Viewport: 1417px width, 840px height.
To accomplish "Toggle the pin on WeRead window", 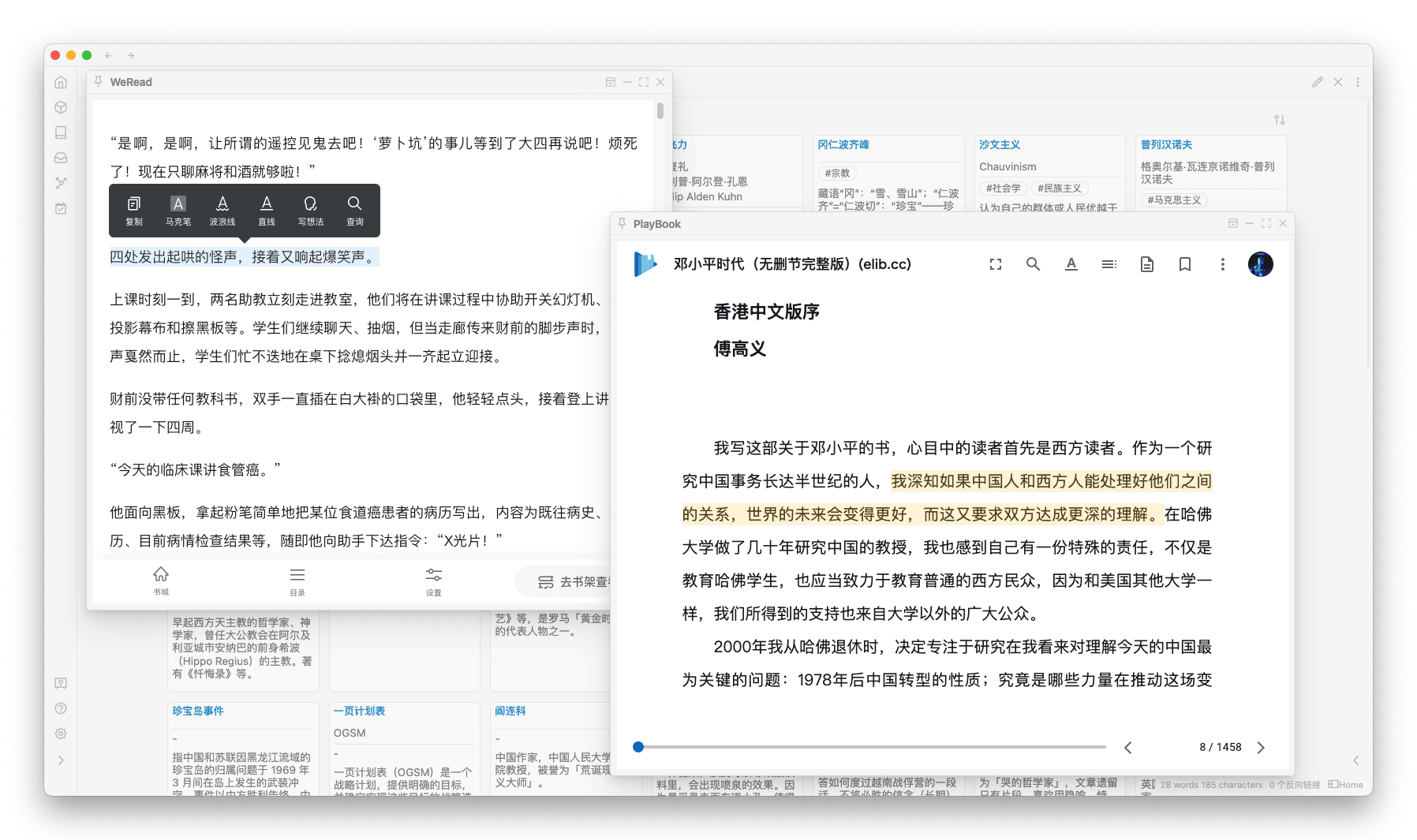I will point(99,81).
